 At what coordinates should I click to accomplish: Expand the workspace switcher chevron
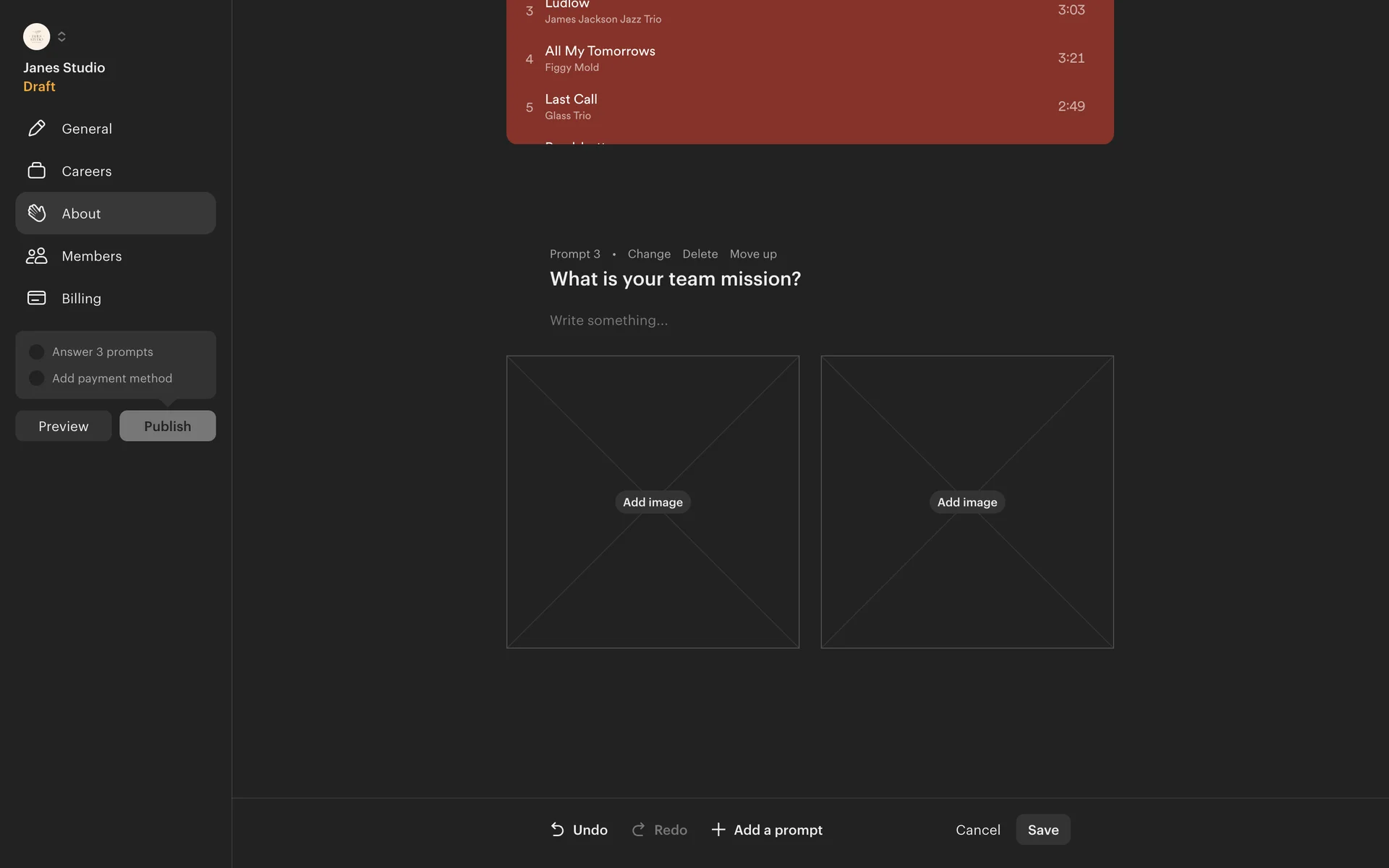coord(61,36)
